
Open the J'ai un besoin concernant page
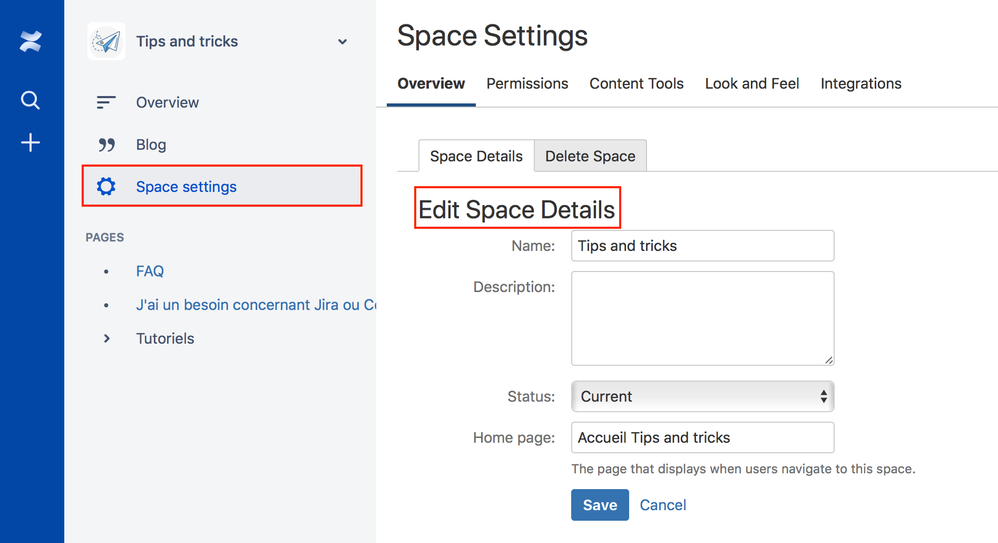point(256,305)
